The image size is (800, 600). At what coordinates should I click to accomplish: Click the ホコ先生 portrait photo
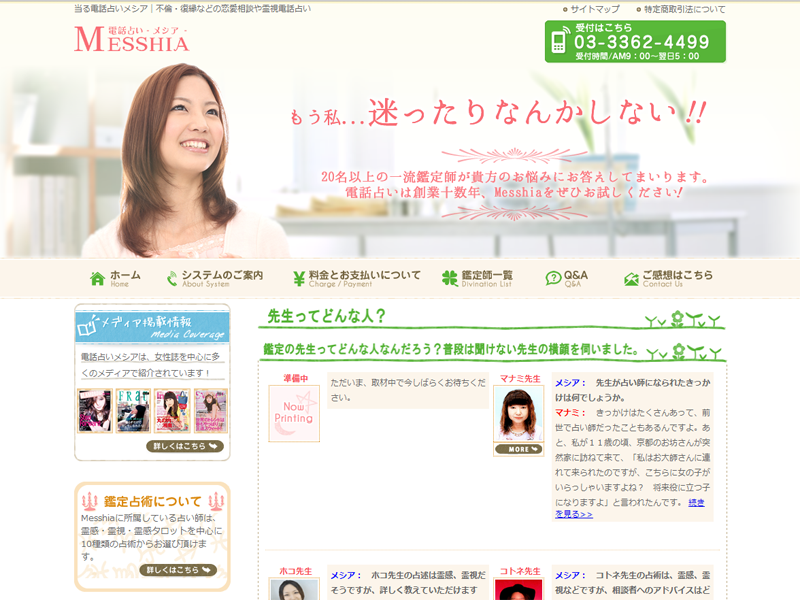[294, 589]
